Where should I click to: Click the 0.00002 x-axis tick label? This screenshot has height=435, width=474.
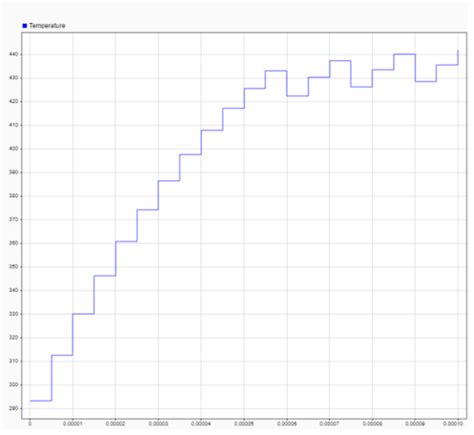point(115,424)
